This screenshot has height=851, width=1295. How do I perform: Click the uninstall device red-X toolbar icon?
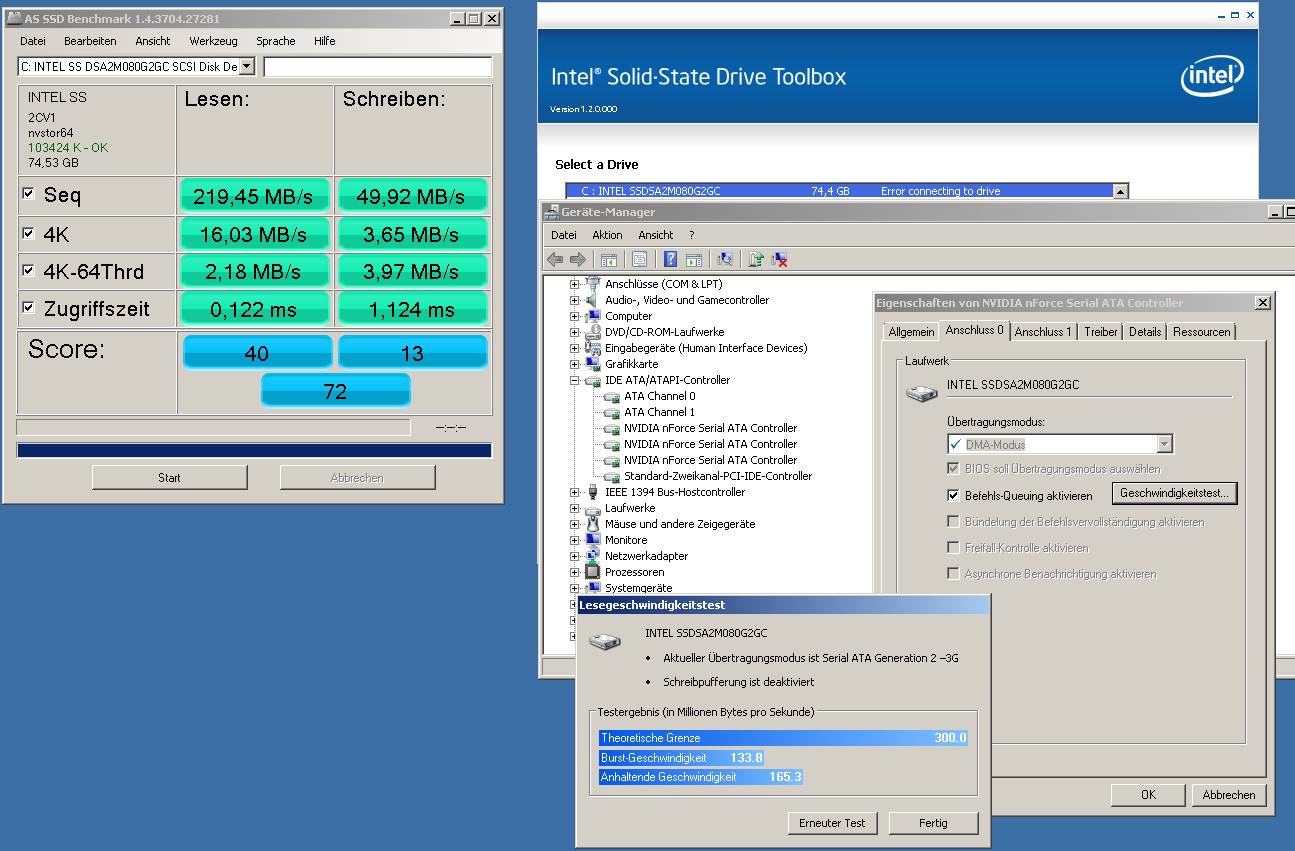[779, 259]
